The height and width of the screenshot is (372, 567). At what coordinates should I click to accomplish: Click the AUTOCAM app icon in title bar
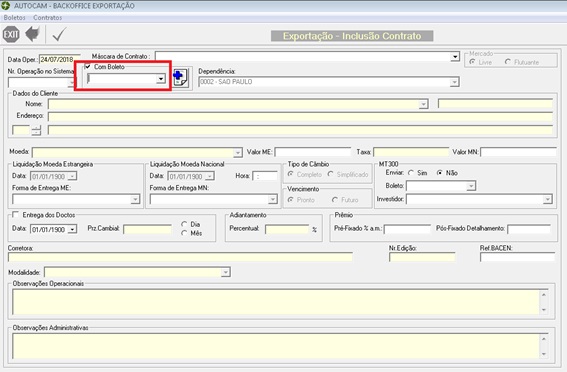pos(5,5)
